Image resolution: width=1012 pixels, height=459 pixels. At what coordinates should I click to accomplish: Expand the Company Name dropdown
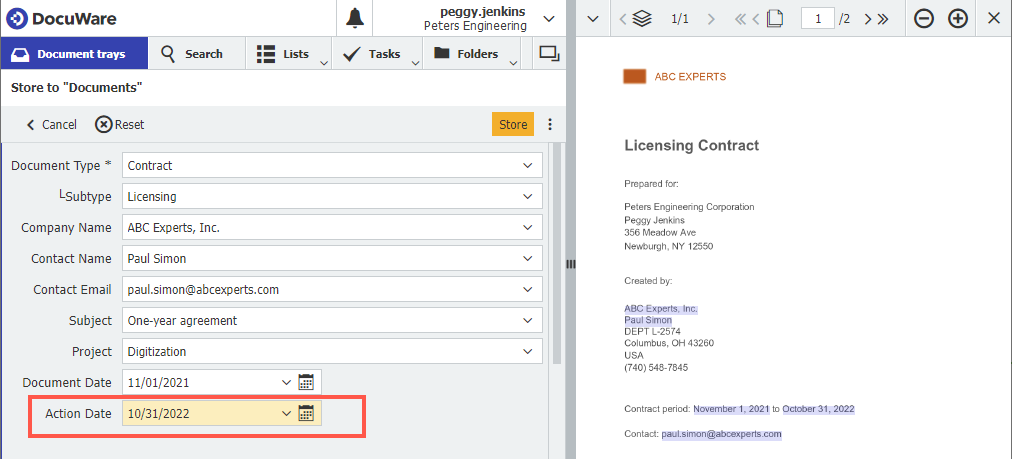point(528,228)
